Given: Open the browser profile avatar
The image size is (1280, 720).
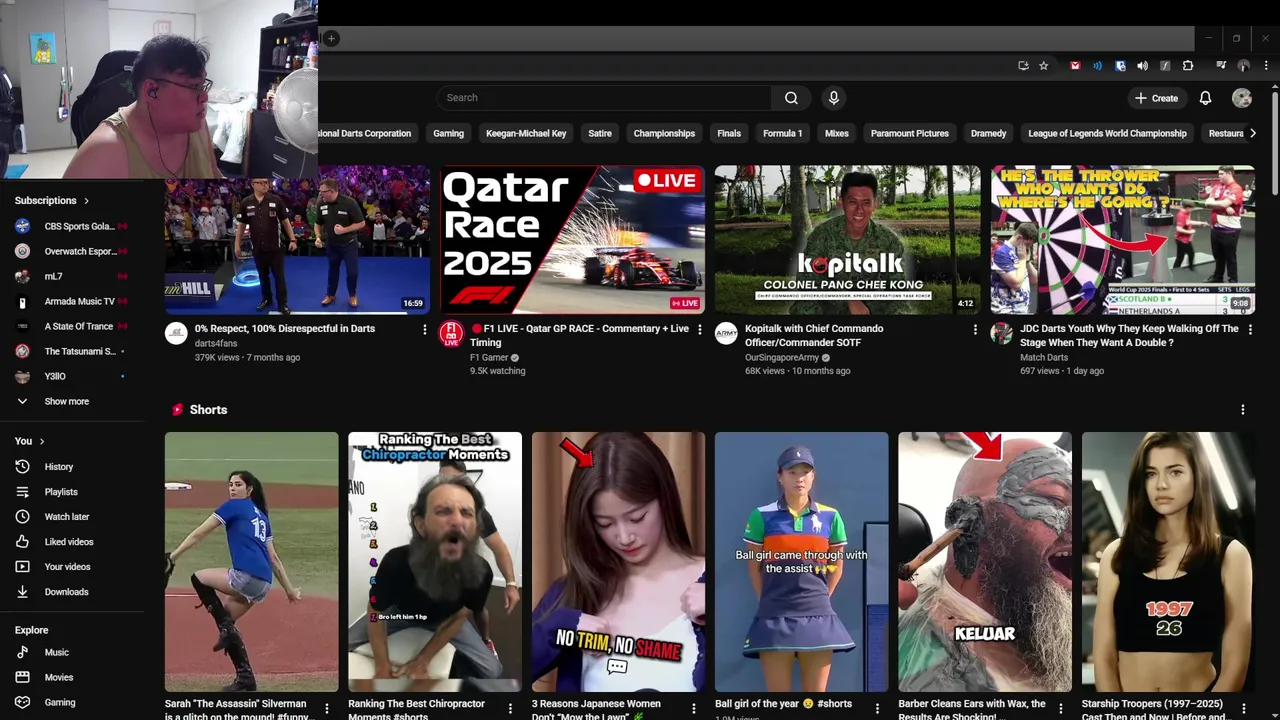Looking at the screenshot, I should [1244, 66].
